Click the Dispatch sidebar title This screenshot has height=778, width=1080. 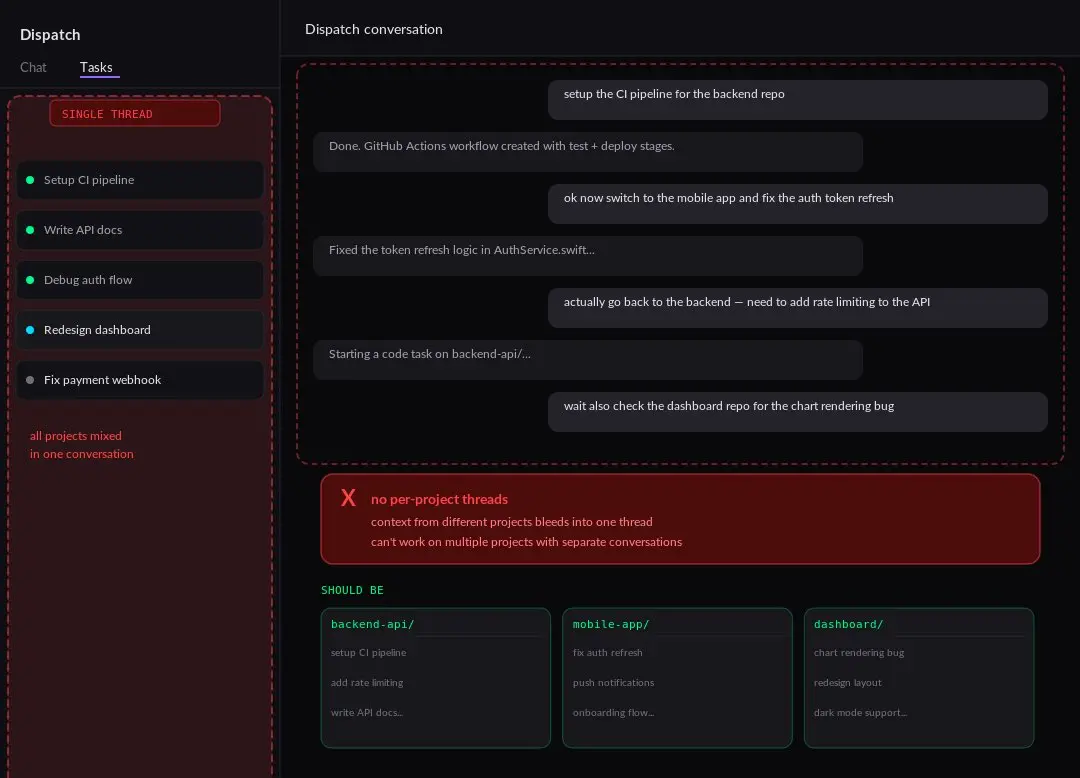(x=50, y=35)
